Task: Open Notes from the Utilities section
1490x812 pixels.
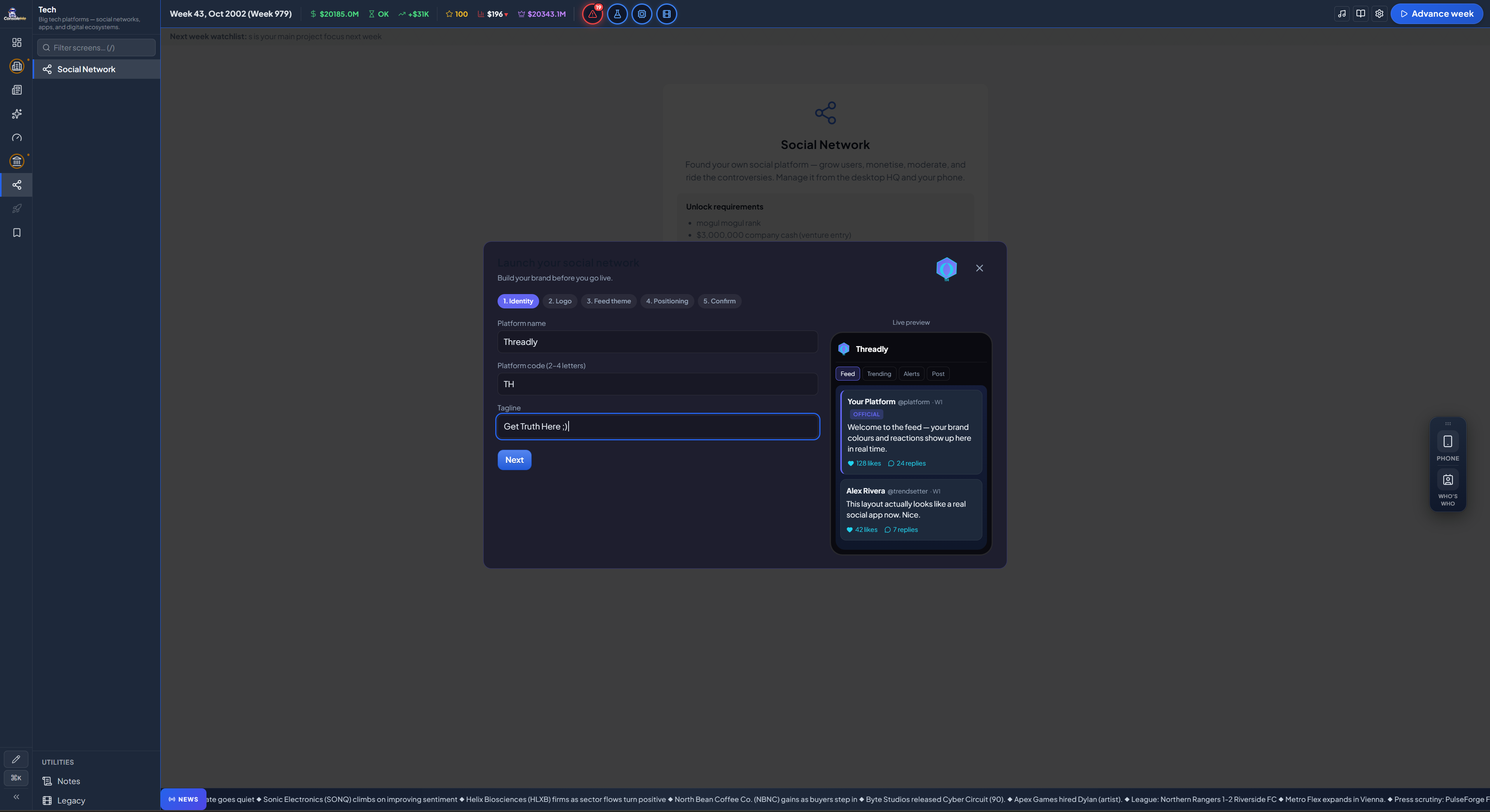Action: [x=68, y=781]
